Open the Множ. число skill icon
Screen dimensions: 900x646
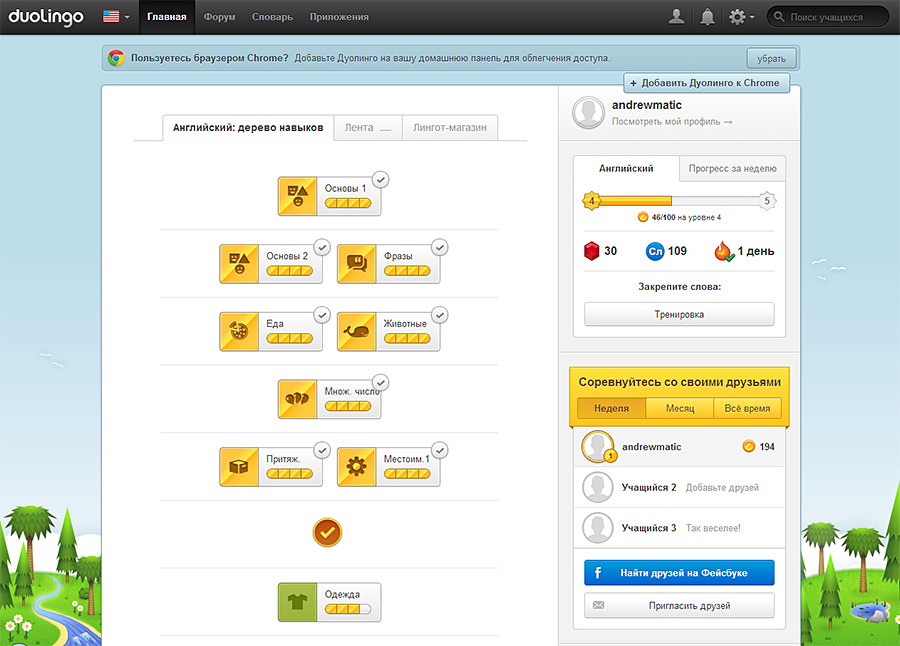click(x=297, y=399)
